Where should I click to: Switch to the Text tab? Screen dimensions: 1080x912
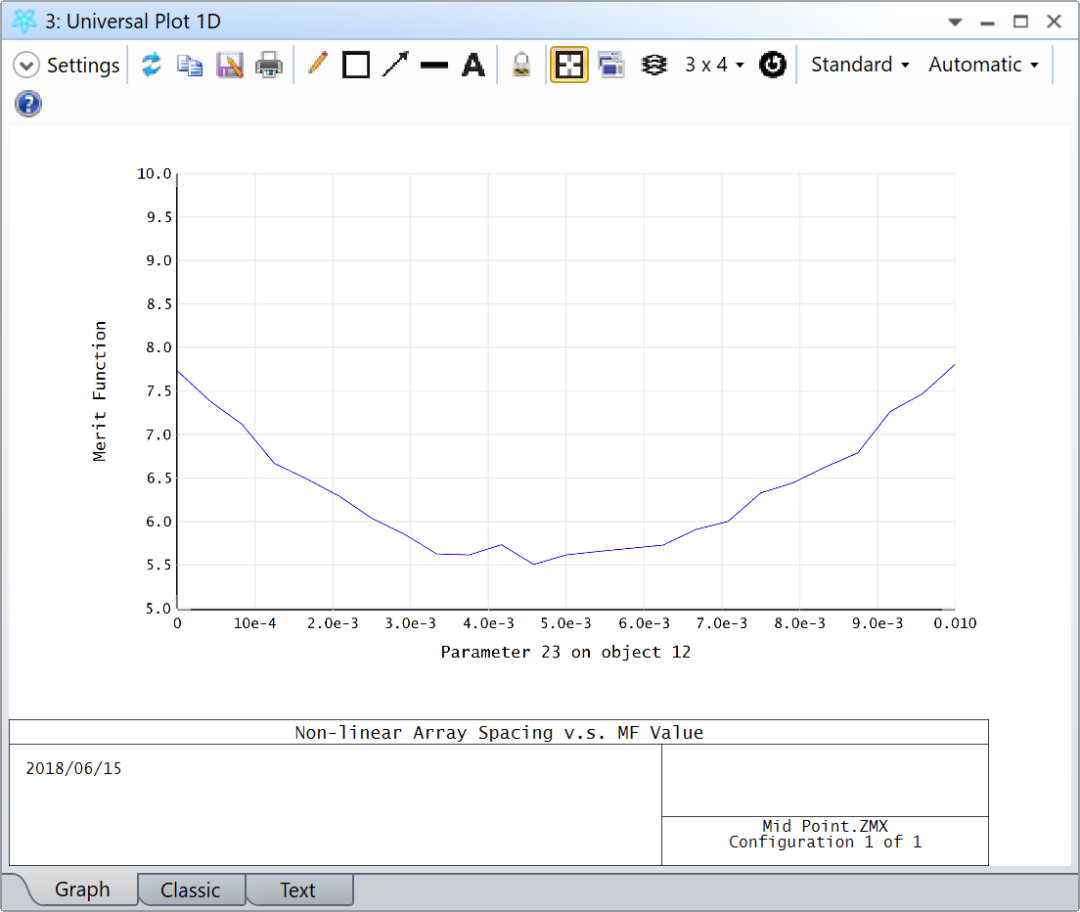(298, 889)
